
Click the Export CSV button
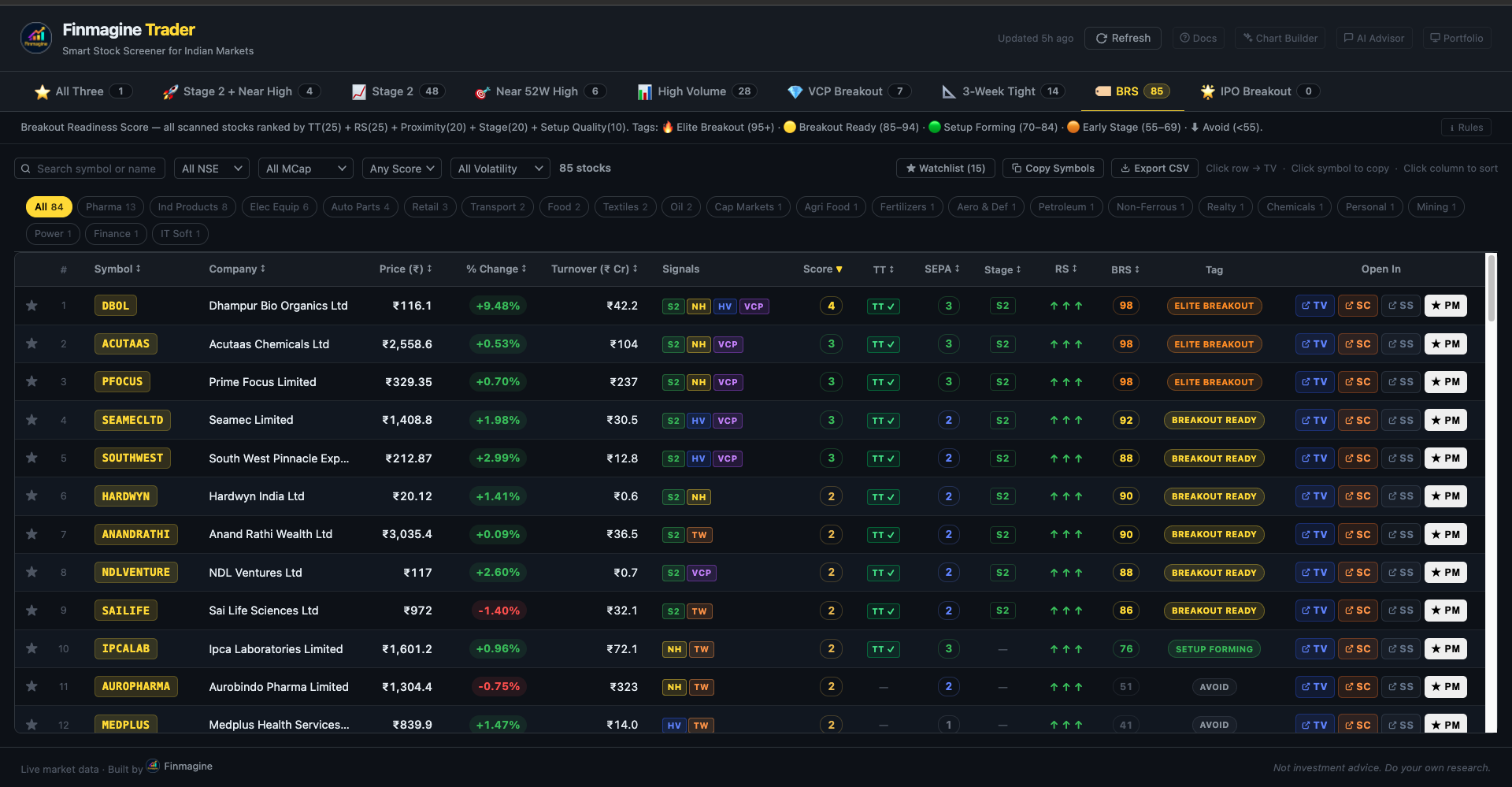pyautogui.click(x=1155, y=169)
